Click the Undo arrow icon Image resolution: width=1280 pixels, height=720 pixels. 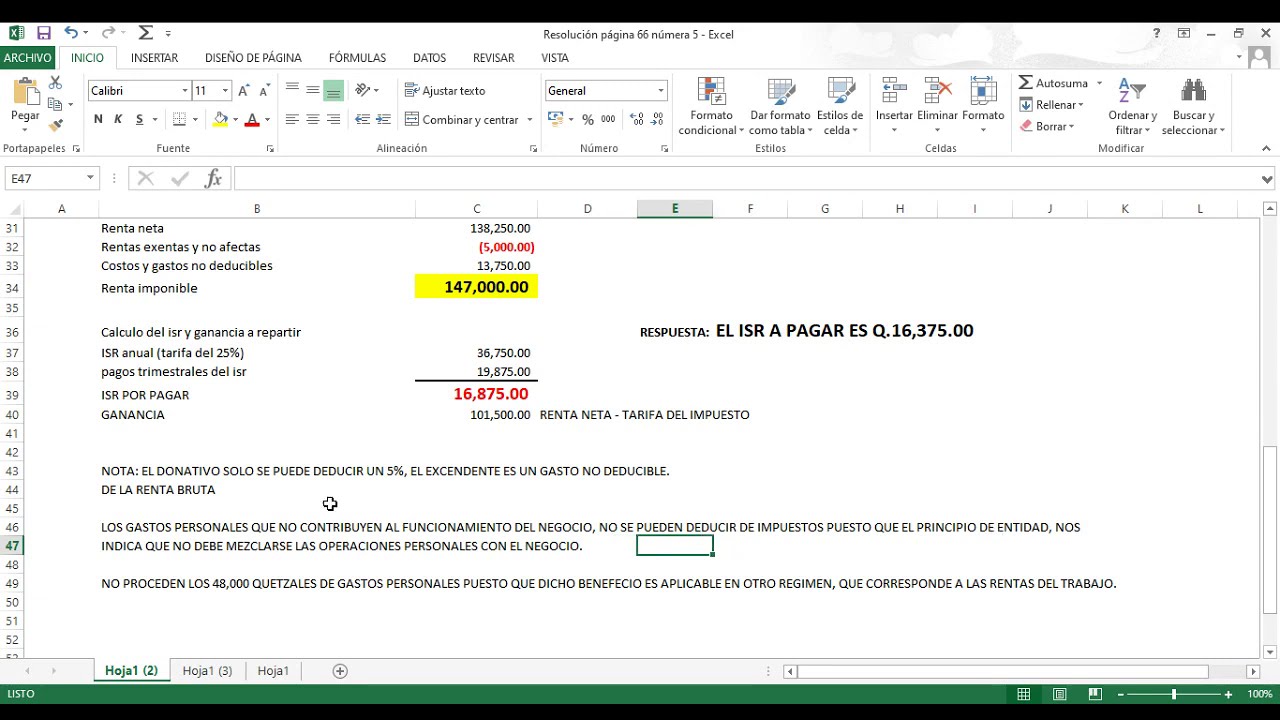[70, 33]
